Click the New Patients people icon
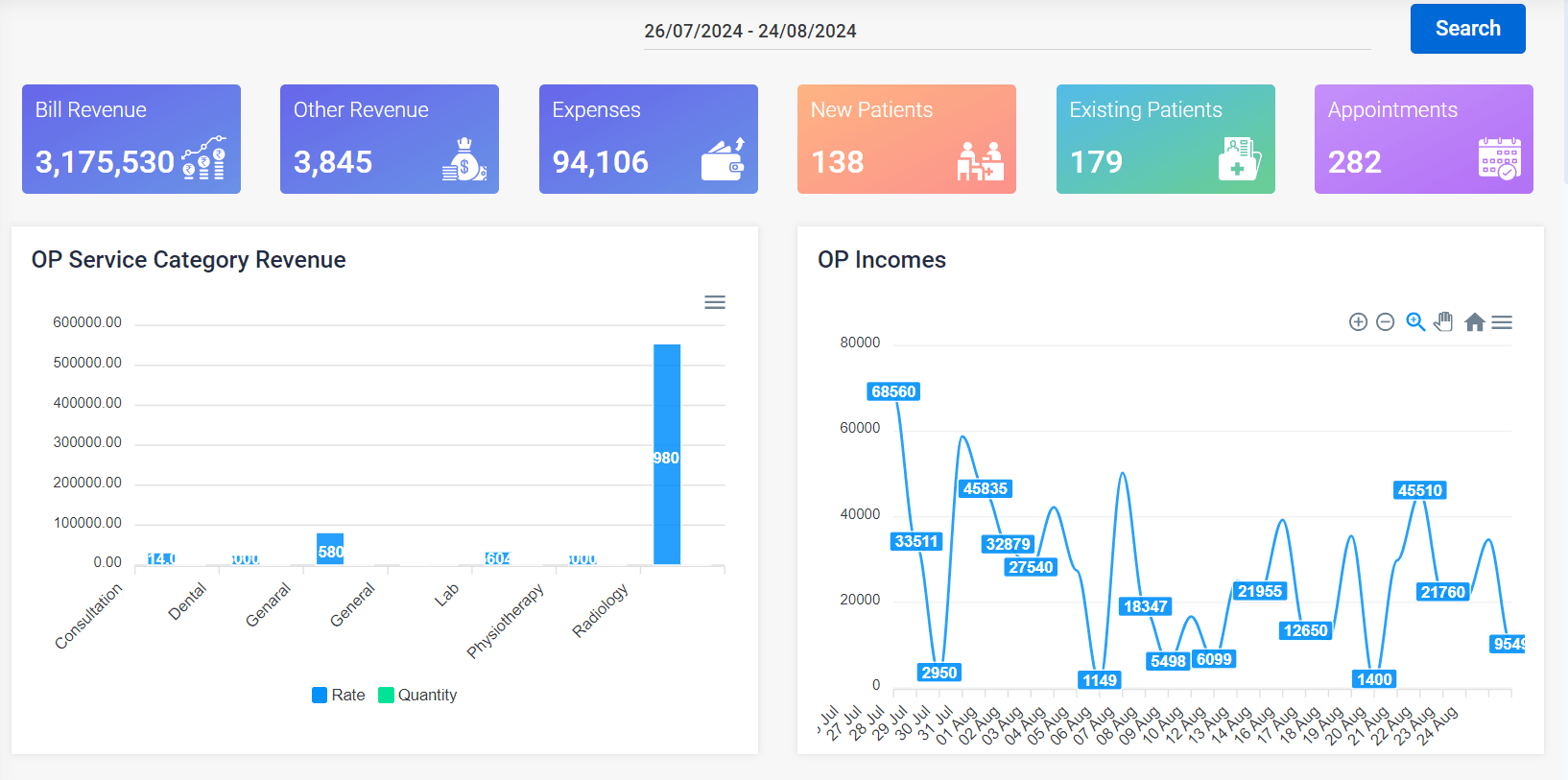 [x=980, y=160]
